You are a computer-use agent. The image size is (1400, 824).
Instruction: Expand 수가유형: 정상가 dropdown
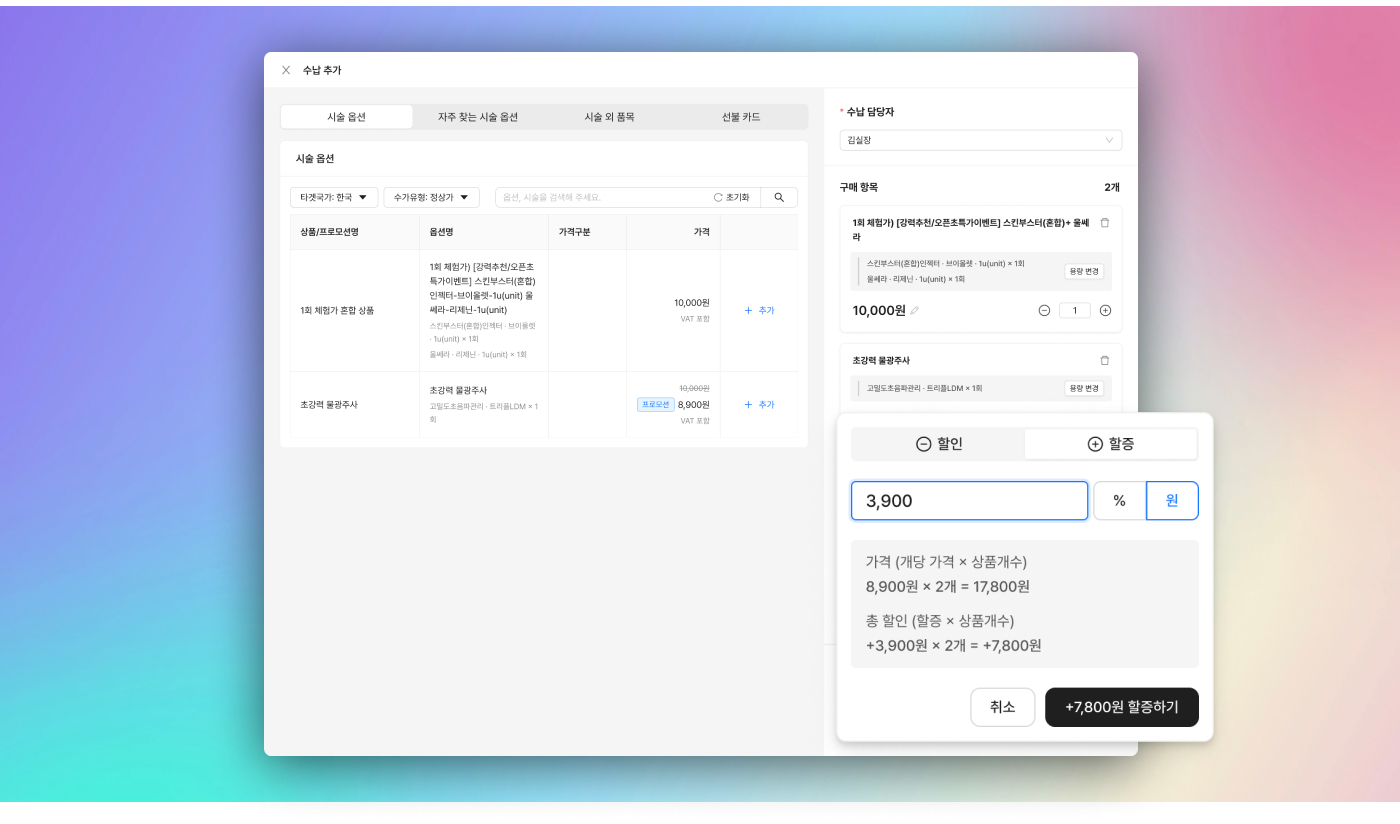click(431, 198)
